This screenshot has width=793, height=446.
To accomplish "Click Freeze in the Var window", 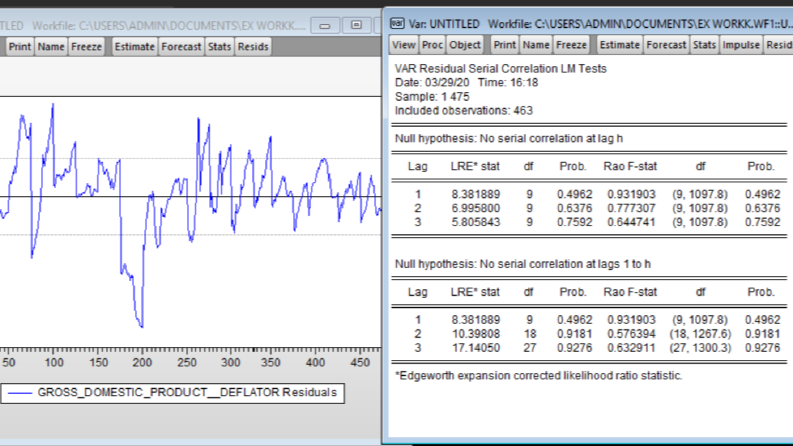I will click(x=571, y=45).
